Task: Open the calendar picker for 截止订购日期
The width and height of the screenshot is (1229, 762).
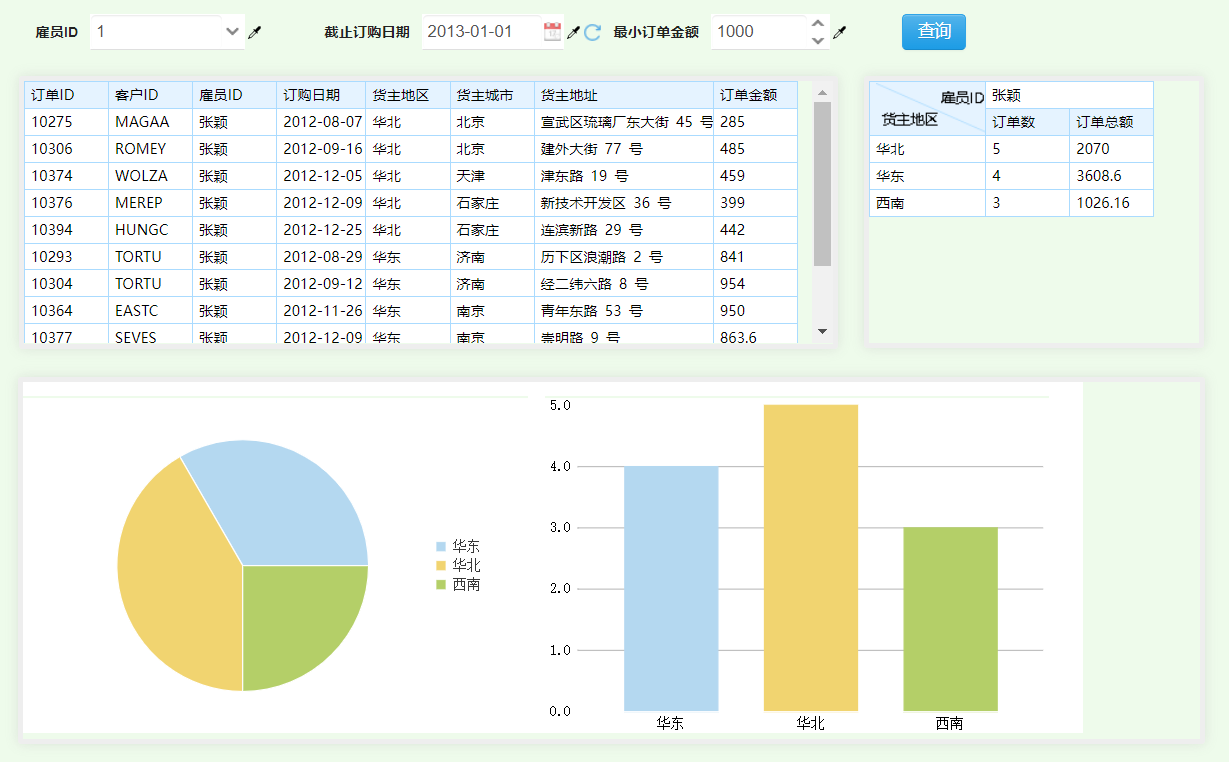Action: point(552,32)
